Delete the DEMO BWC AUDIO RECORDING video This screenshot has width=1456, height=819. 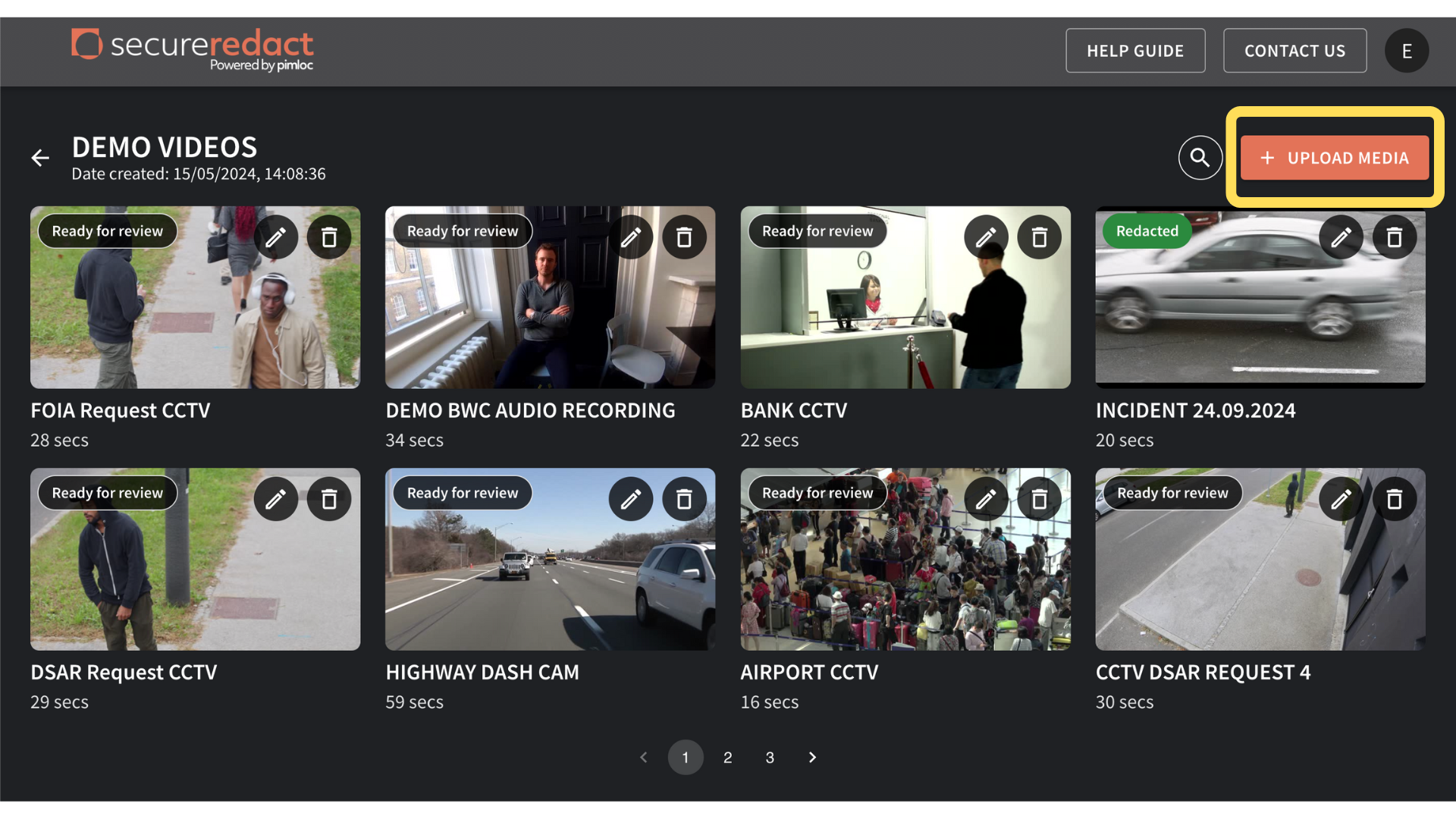click(x=684, y=237)
